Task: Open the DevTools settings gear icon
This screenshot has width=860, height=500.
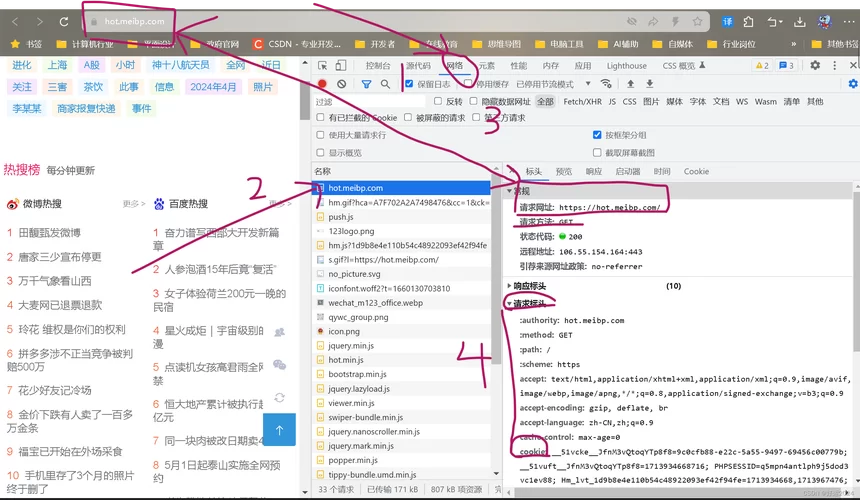Action: point(815,65)
